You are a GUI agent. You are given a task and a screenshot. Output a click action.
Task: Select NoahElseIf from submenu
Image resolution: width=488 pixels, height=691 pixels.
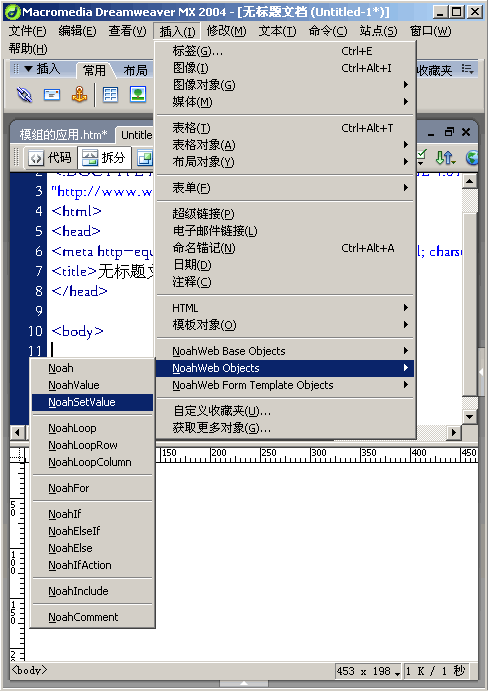coord(93,531)
